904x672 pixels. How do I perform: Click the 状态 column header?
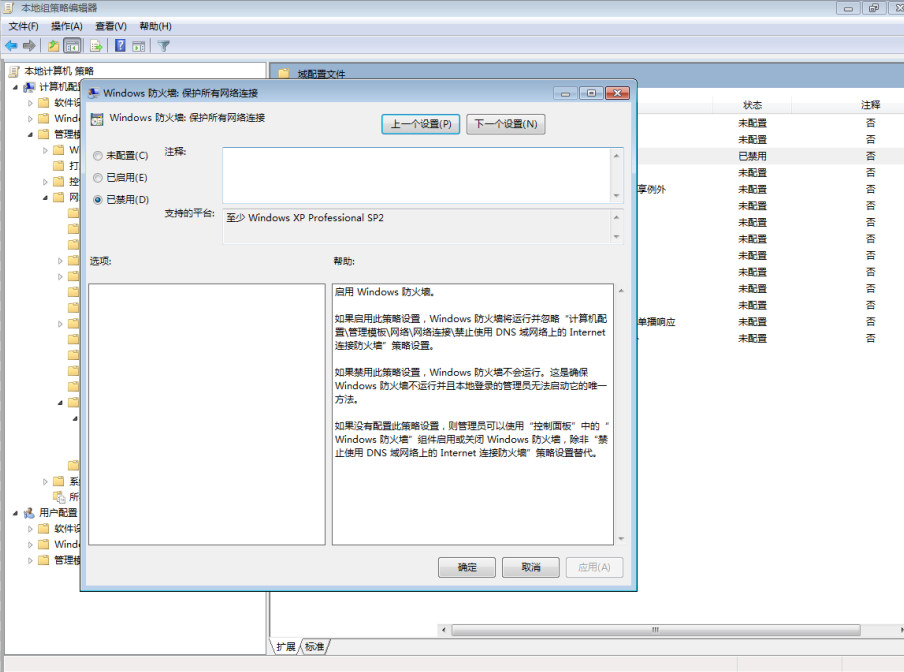point(752,105)
